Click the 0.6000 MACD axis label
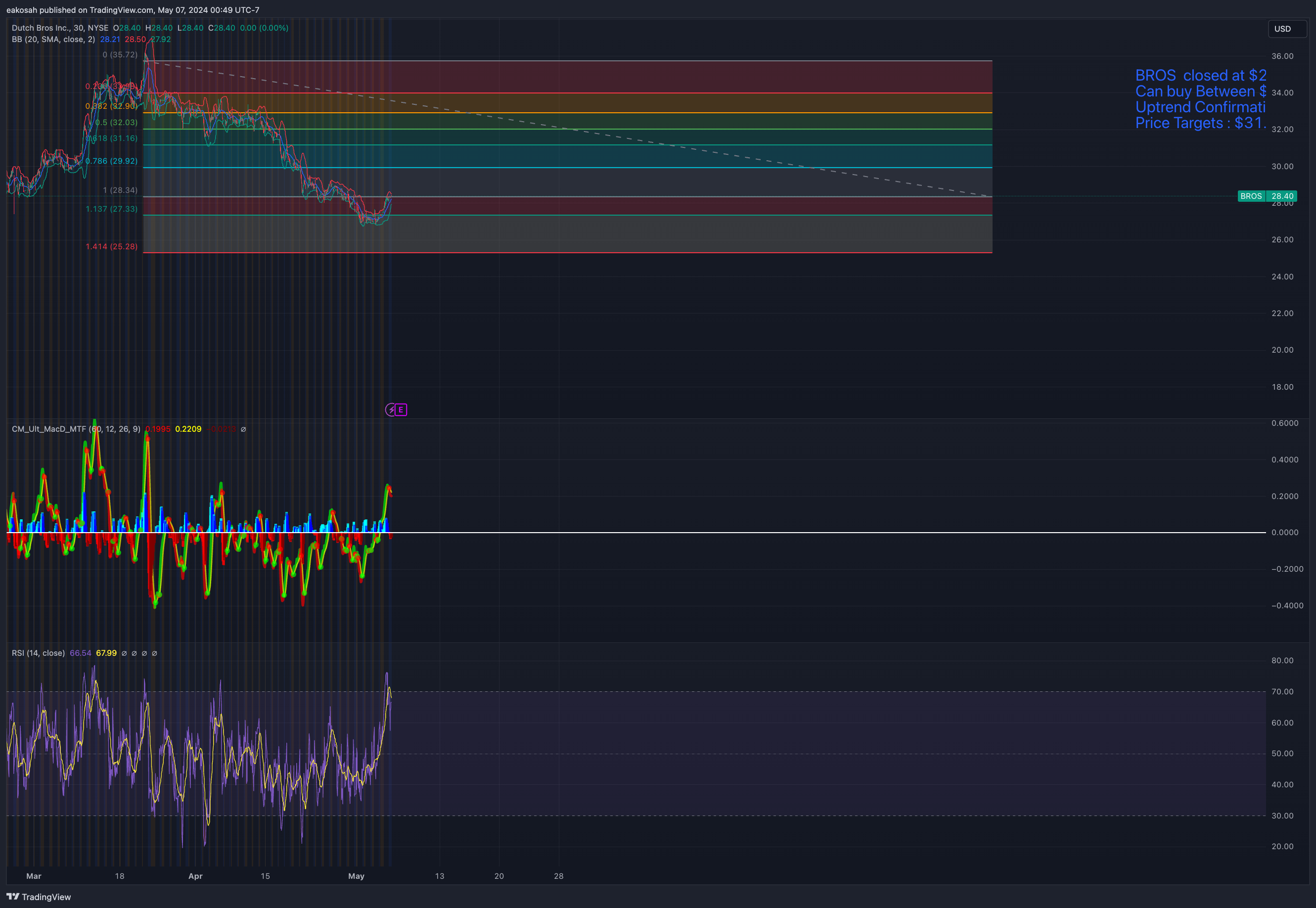The height and width of the screenshot is (908, 1316). coord(1285,423)
